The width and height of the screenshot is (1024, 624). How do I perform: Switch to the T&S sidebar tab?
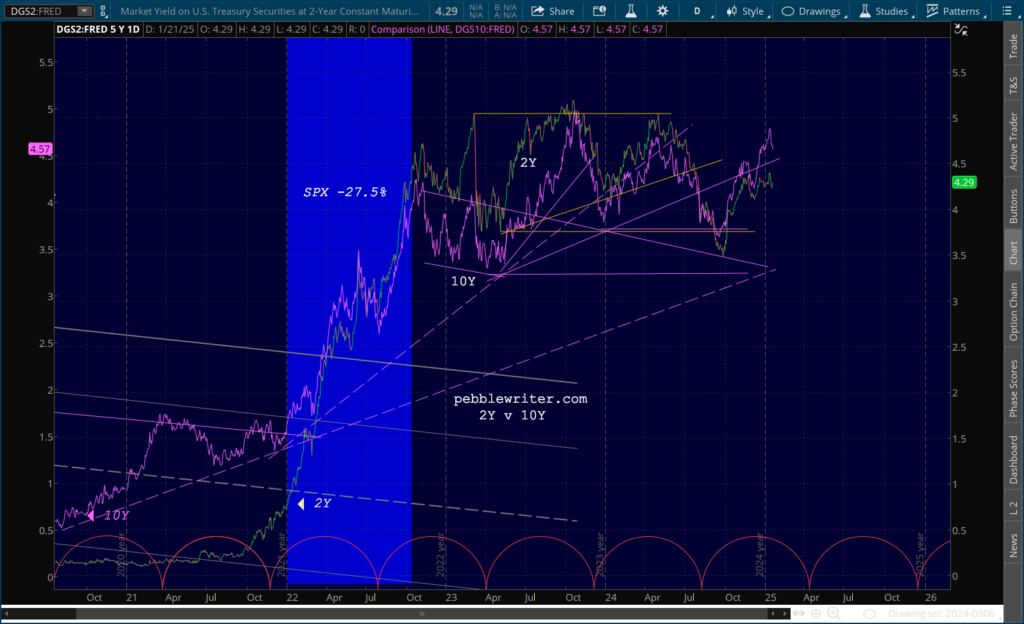coord(1014,85)
